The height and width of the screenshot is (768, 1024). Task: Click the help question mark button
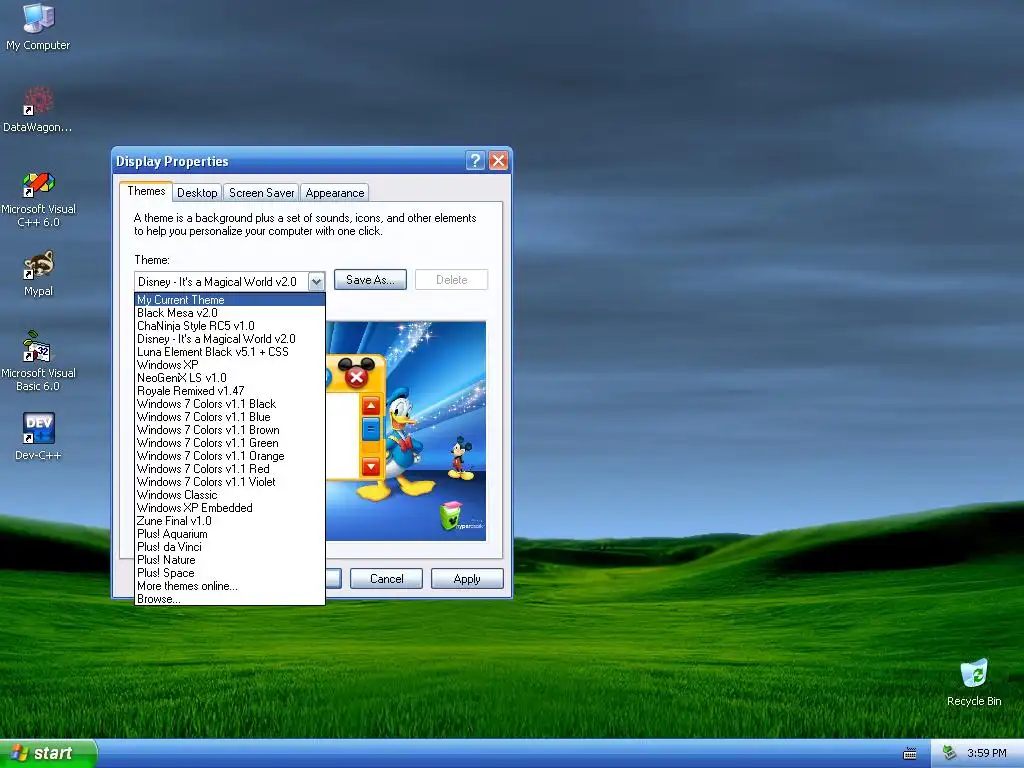[475, 161]
